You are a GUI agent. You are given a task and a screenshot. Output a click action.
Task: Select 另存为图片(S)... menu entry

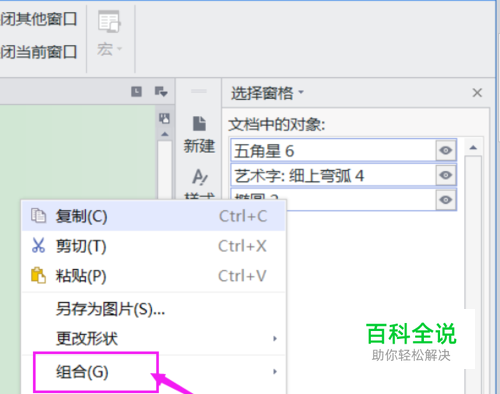pyautogui.click(x=154, y=309)
